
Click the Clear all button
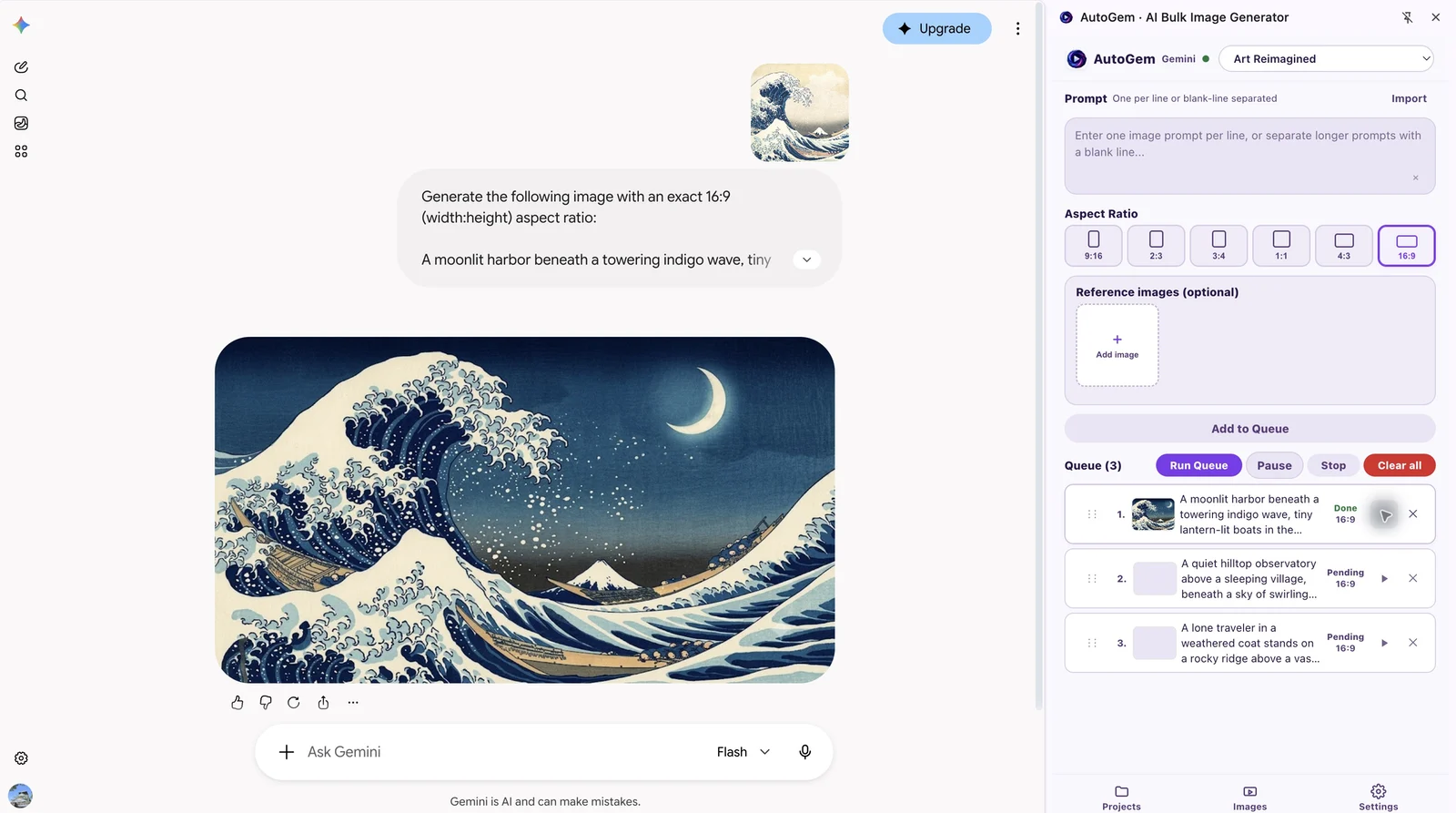[1399, 466]
